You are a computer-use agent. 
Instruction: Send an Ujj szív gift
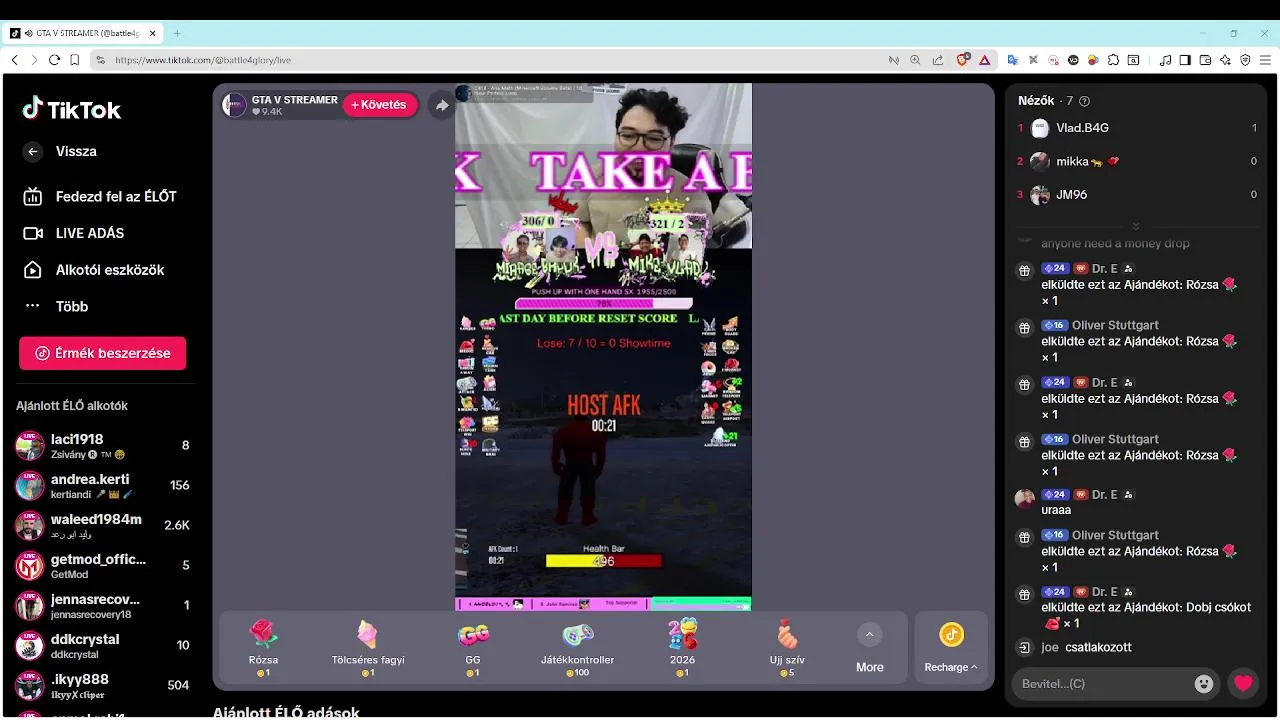[x=788, y=648]
